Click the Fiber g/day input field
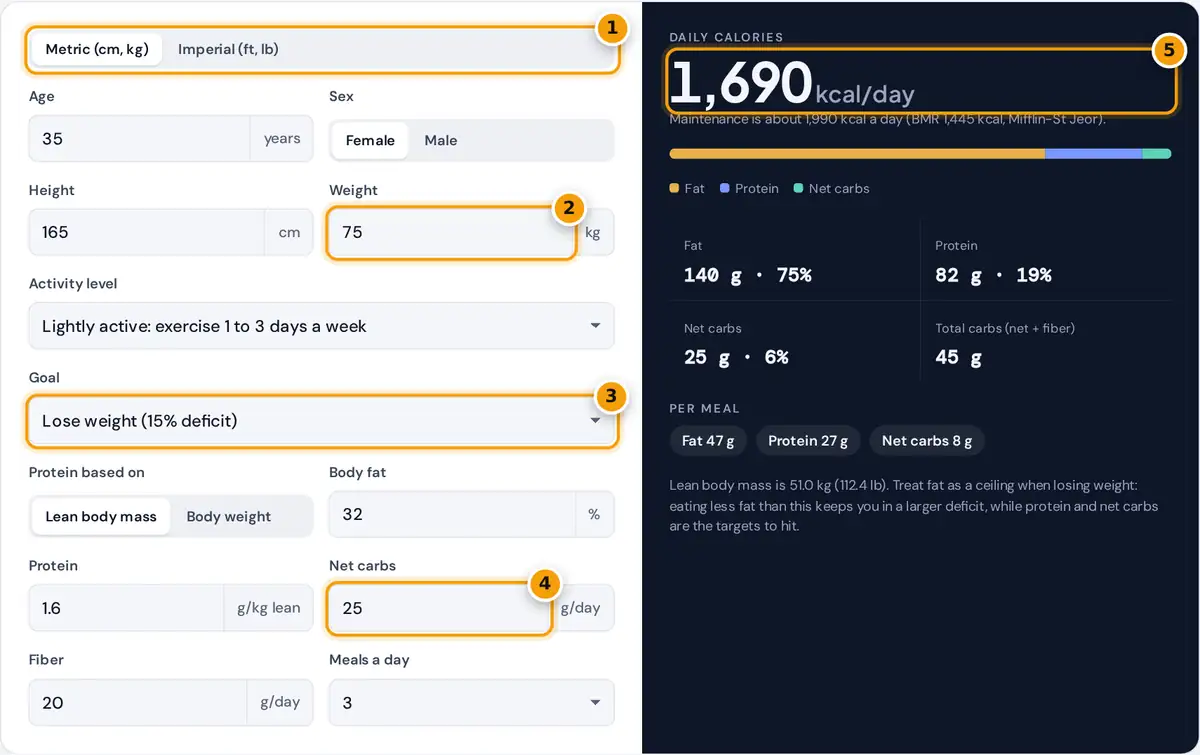 pyautogui.click(x=138, y=703)
